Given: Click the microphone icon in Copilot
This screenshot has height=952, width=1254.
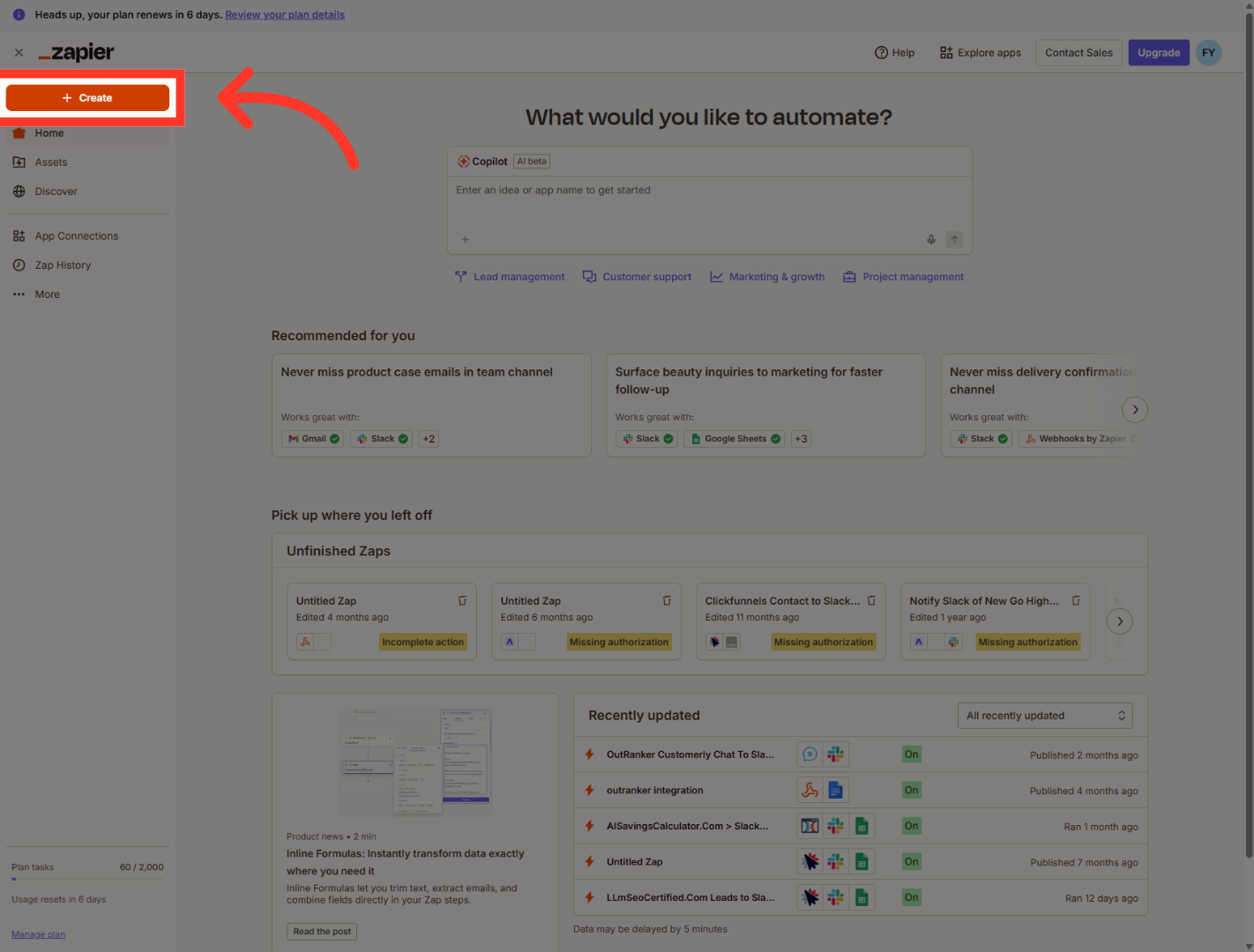Looking at the screenshot, I should coord(930,240).
